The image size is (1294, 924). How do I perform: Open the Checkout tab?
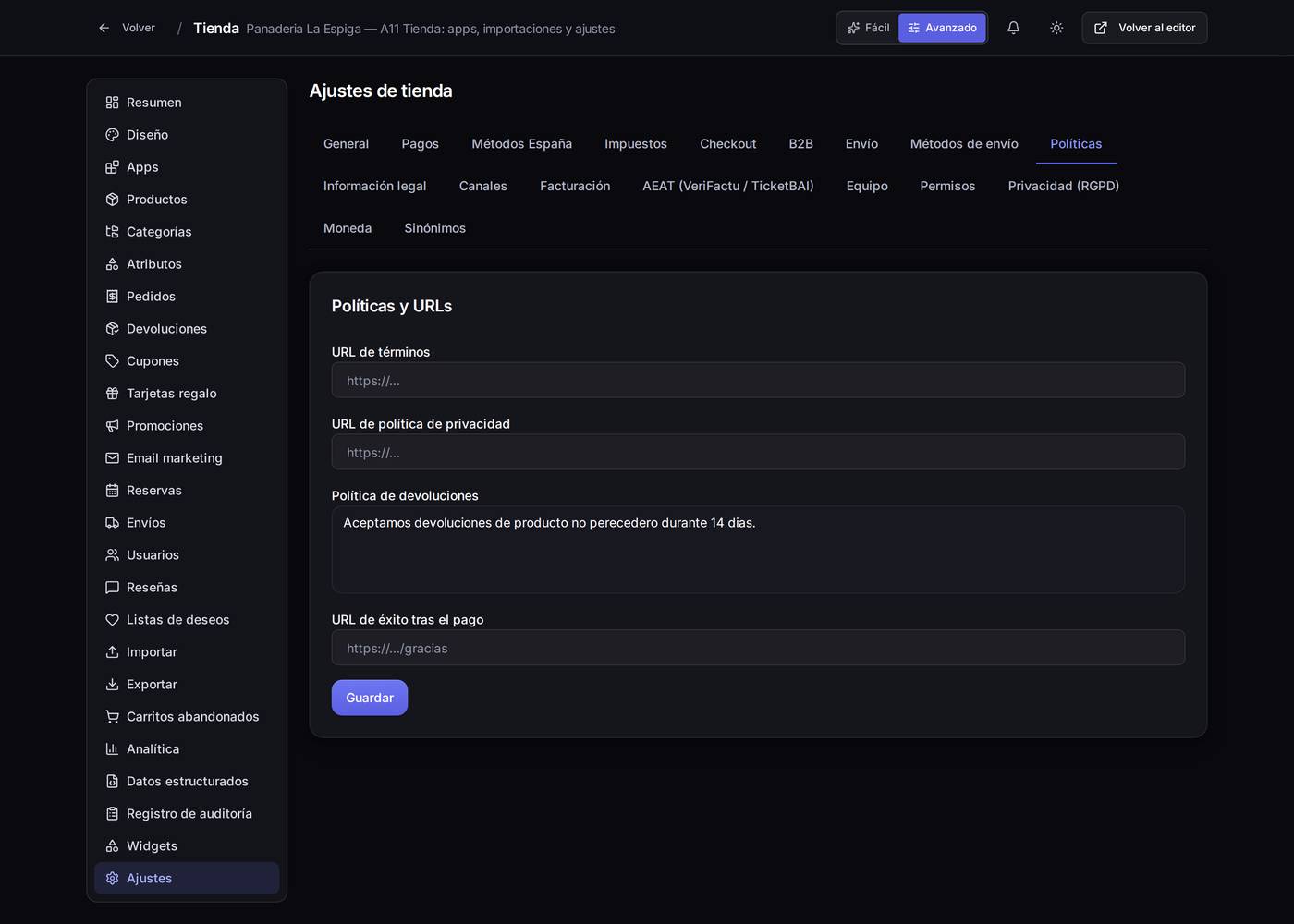tap(727, 144)
